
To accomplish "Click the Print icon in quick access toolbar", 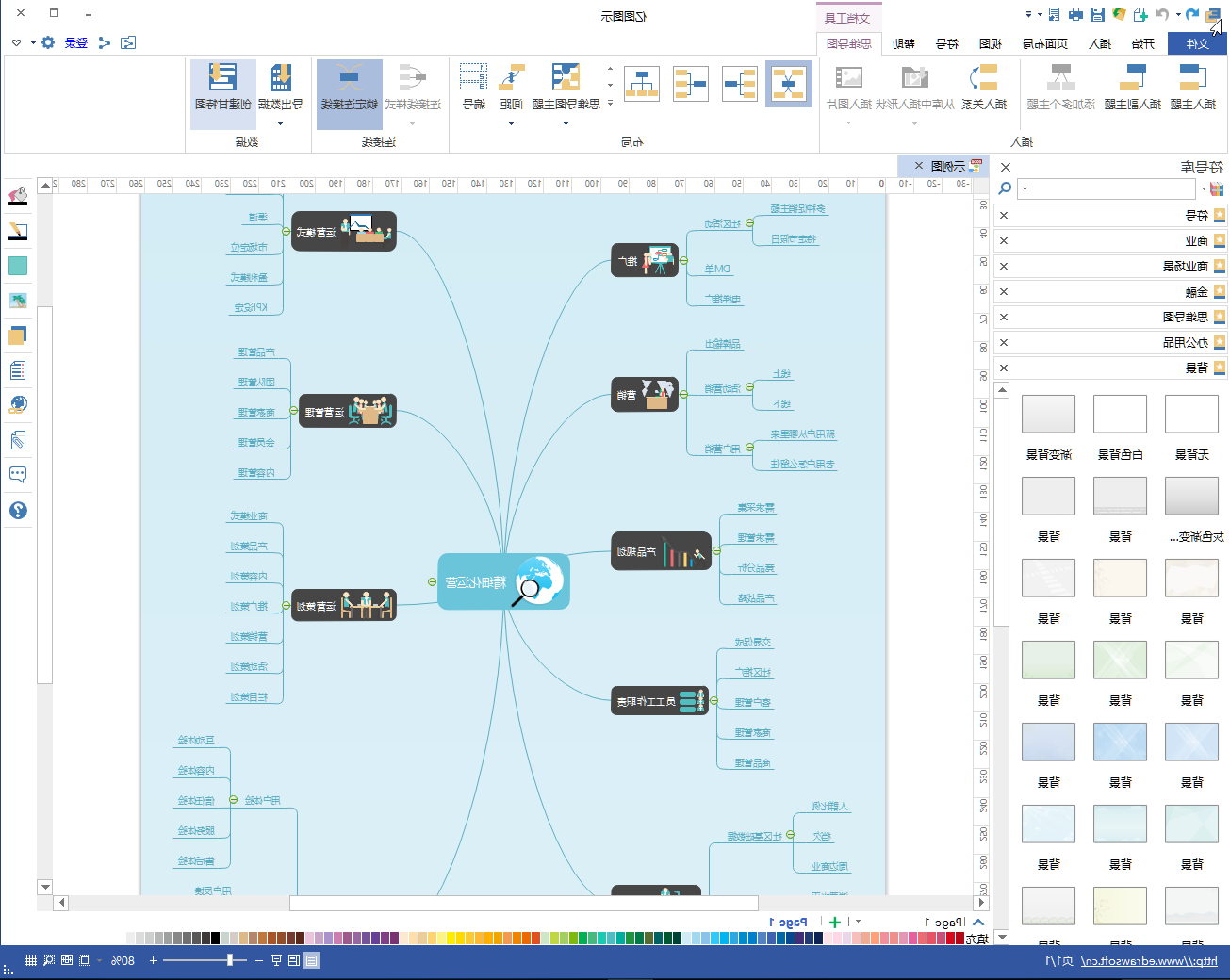I will (1075, 14).
